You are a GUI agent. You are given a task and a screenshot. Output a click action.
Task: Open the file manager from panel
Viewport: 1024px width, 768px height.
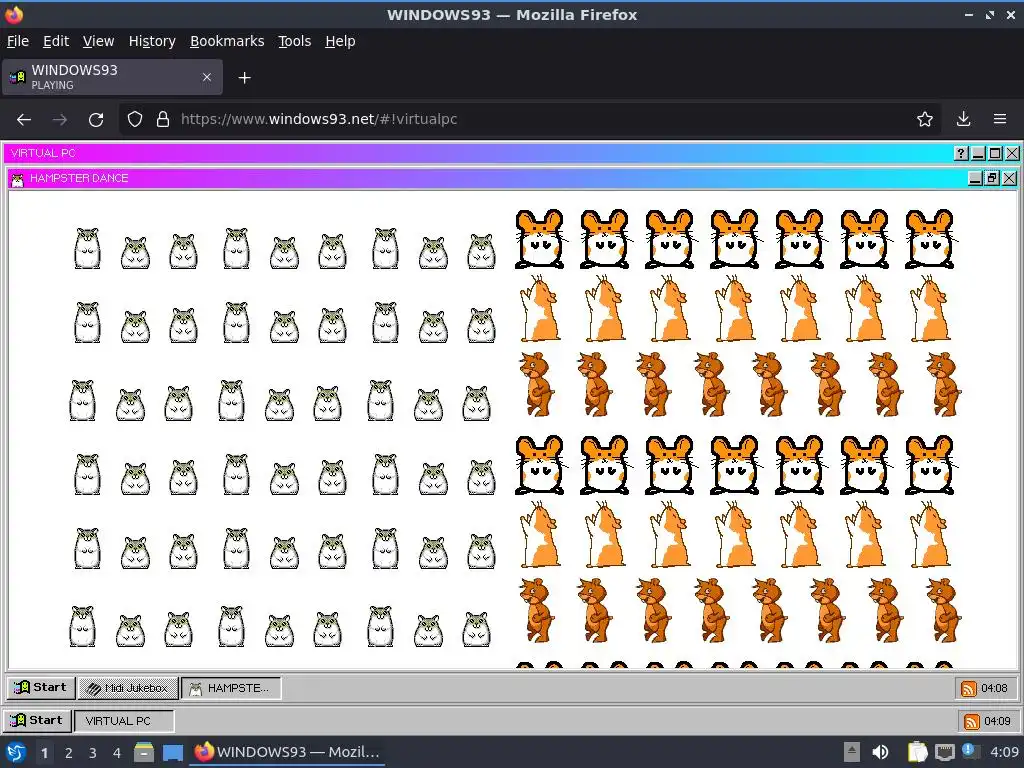coord(144,752)
